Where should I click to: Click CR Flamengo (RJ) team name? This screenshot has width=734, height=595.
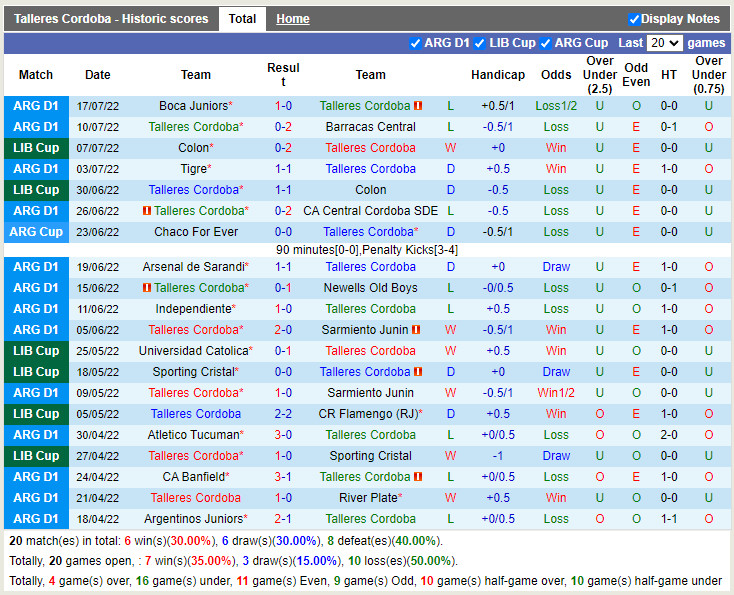(x=368, y=414)
